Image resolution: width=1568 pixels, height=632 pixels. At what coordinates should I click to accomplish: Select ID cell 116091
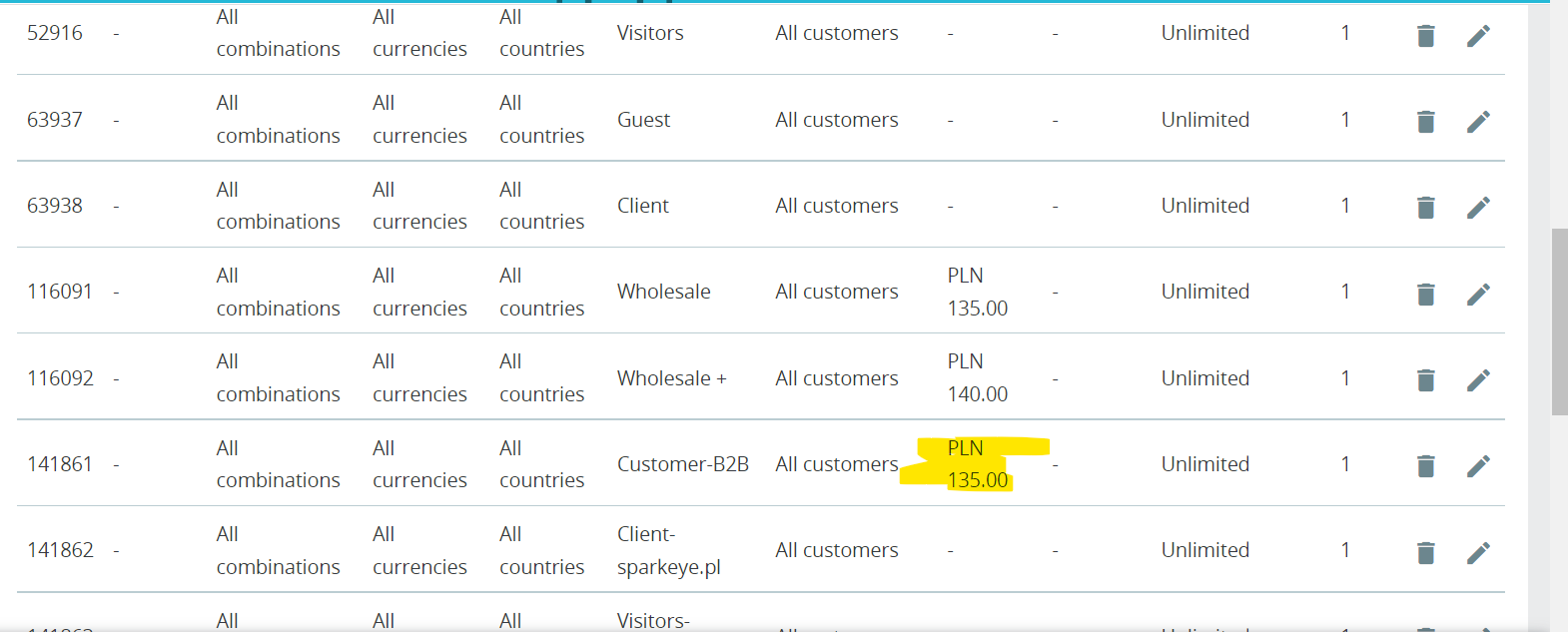tap(60, 292)
